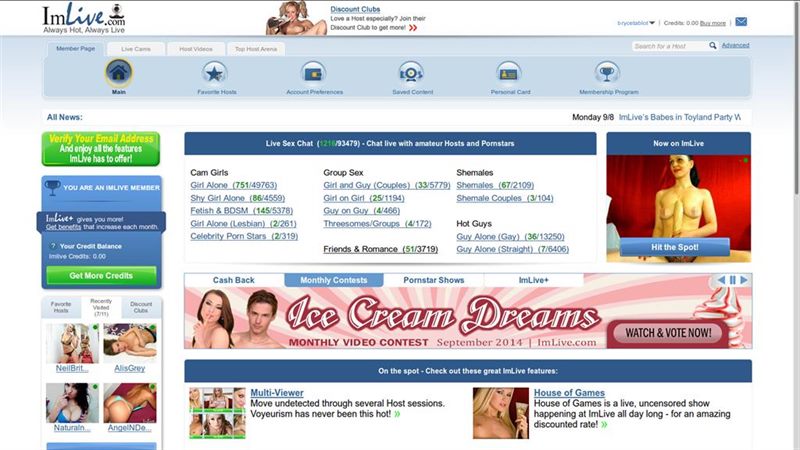Select the Pornstar Shows tab
Screen dimensions: 800x450
[434, 280]
